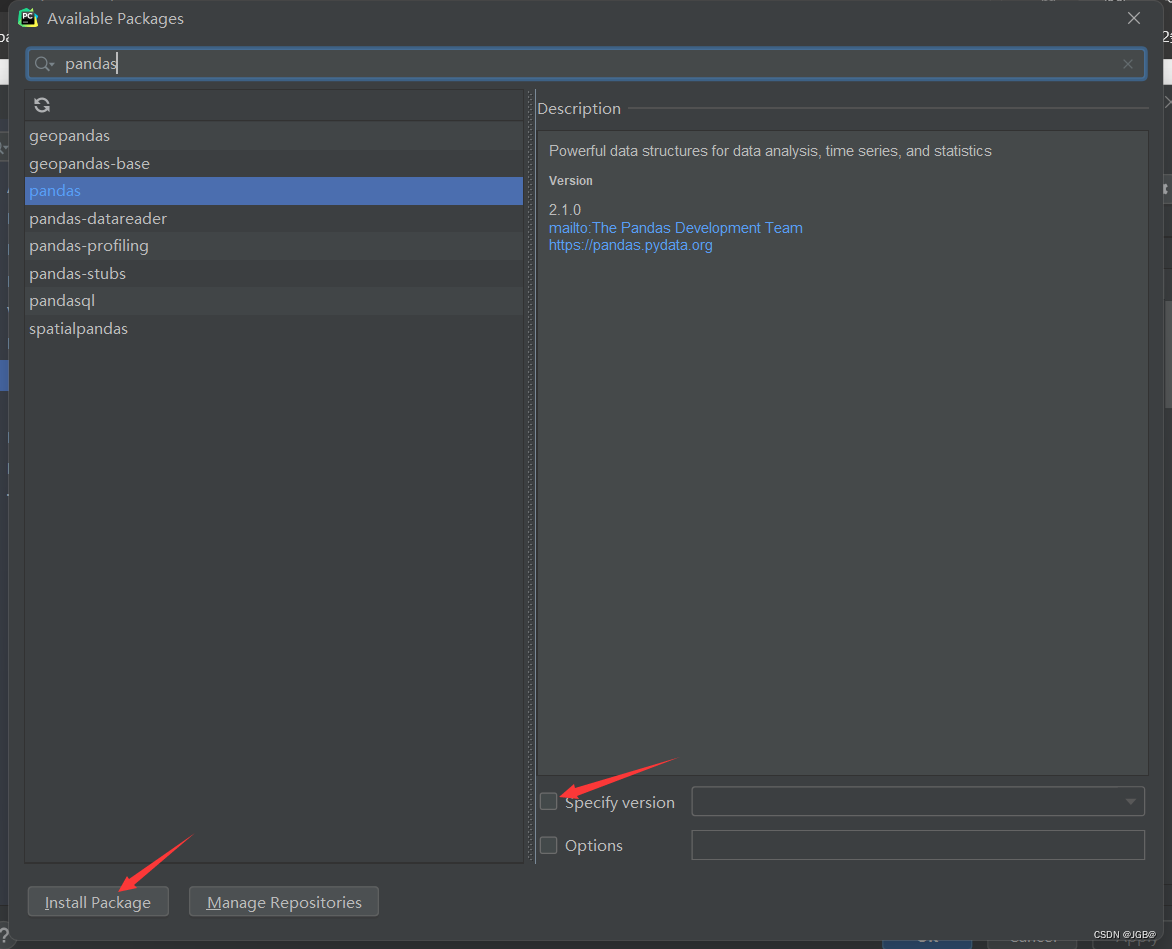This screenshot has width=1172, height=949.
Task: Focus the package search box containing pandas
Action: (x=586, y=64)
